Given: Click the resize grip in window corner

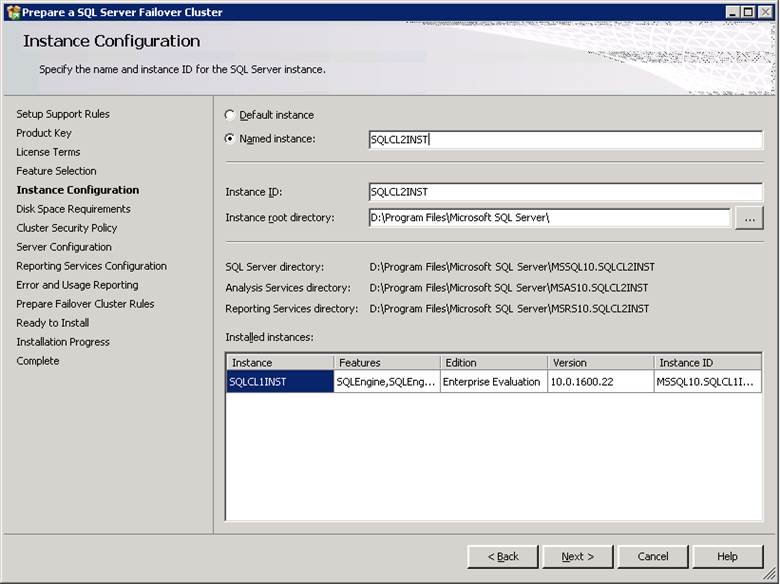Looking at the screenshot, I should [x=771, y=575].
